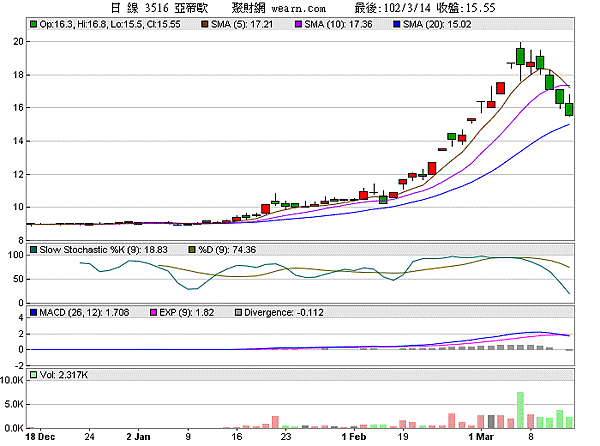Viewport: 600px width, 446px height.
Task: Select the 'Divergence: -0.112' label
Action: click(x=284, y=313)
